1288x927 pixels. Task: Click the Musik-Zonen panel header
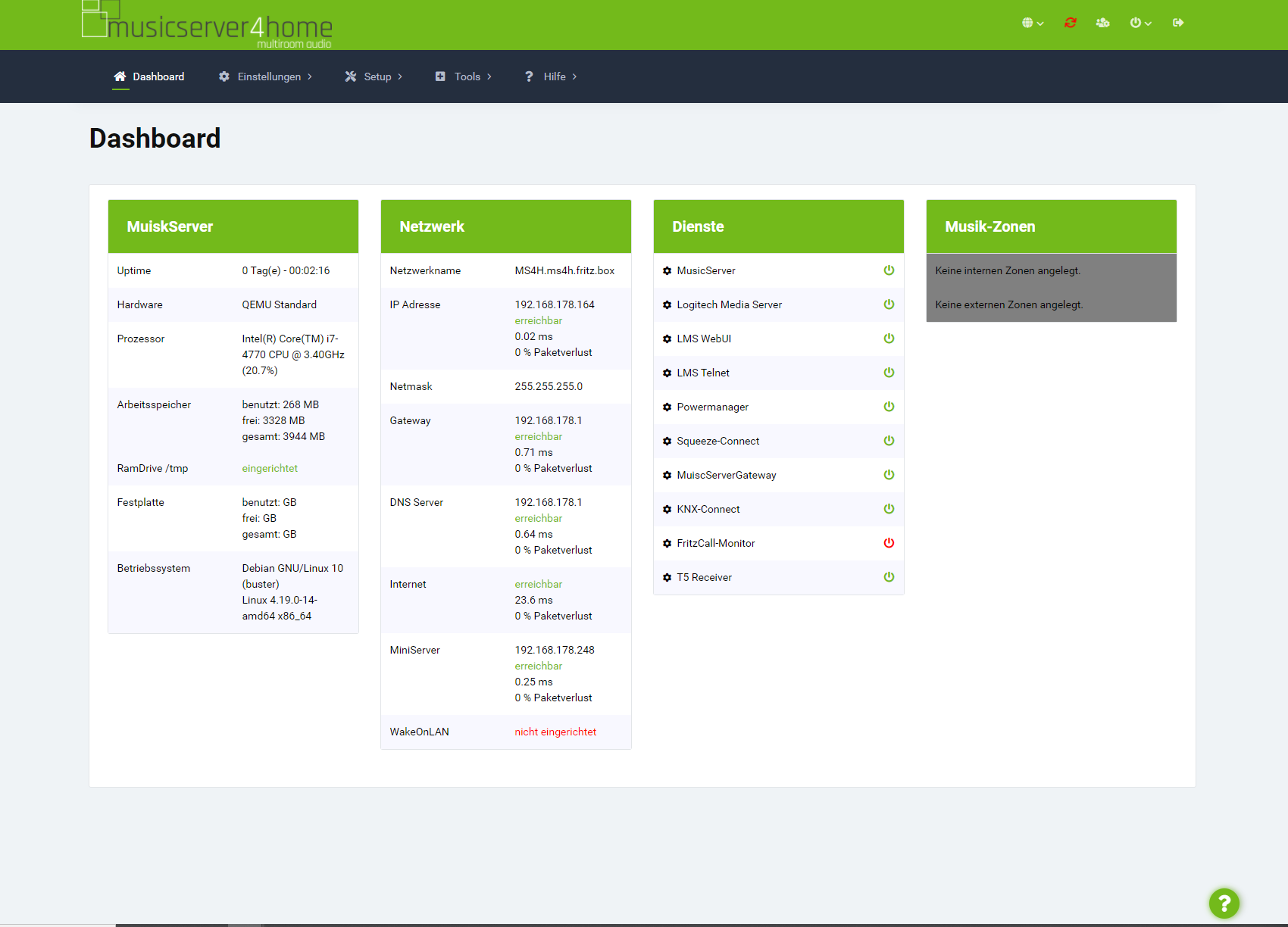tap(1051, 226)
